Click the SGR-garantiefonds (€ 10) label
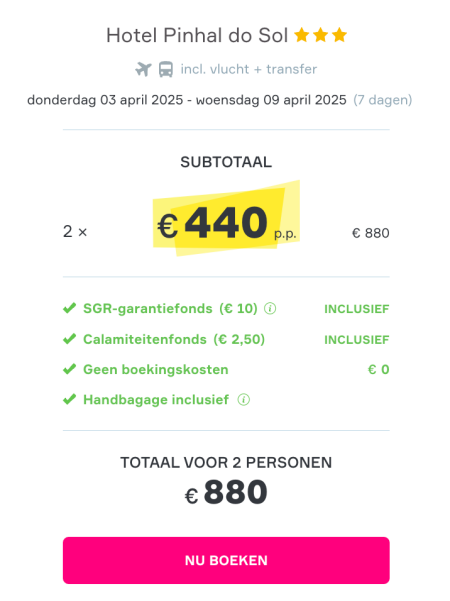 coord(170,309)
